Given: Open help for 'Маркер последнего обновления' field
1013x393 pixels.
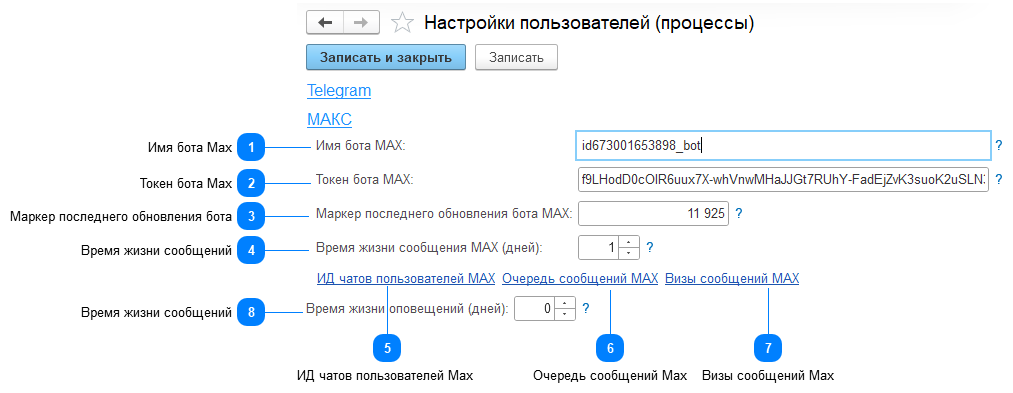Looking at the screenshot, I should pos(738,213).
